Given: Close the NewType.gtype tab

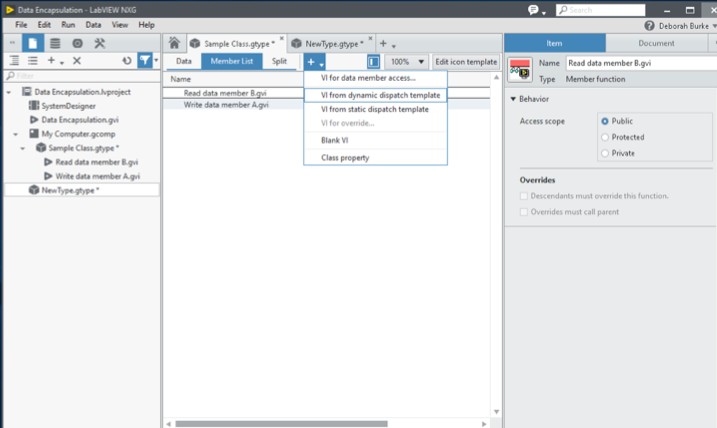Looking at the screenshot, I should (x=370, y=38).
